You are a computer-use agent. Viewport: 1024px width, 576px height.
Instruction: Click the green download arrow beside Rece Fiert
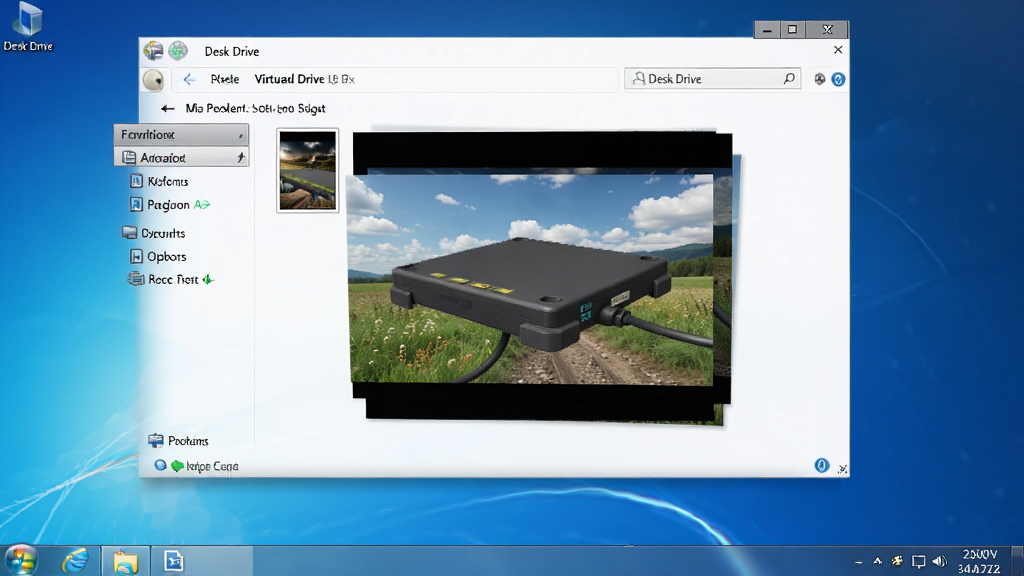[x=208, y=280]
